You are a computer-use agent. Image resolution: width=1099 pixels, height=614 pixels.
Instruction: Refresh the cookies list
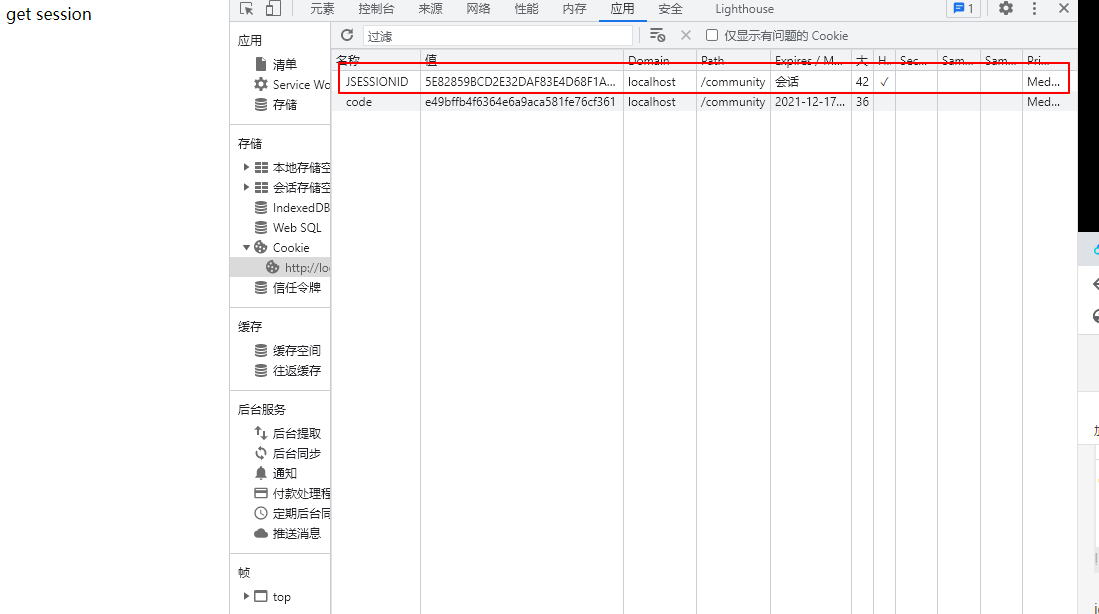347,34
